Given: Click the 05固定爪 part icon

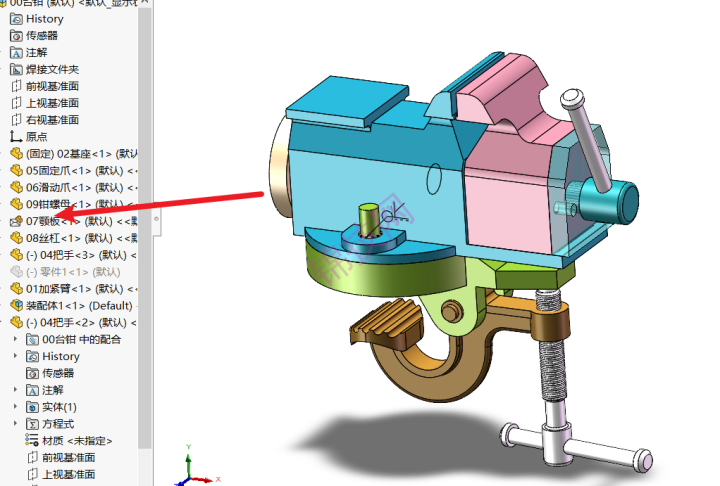Looking at the screenshot, I should tap(16, 171).
